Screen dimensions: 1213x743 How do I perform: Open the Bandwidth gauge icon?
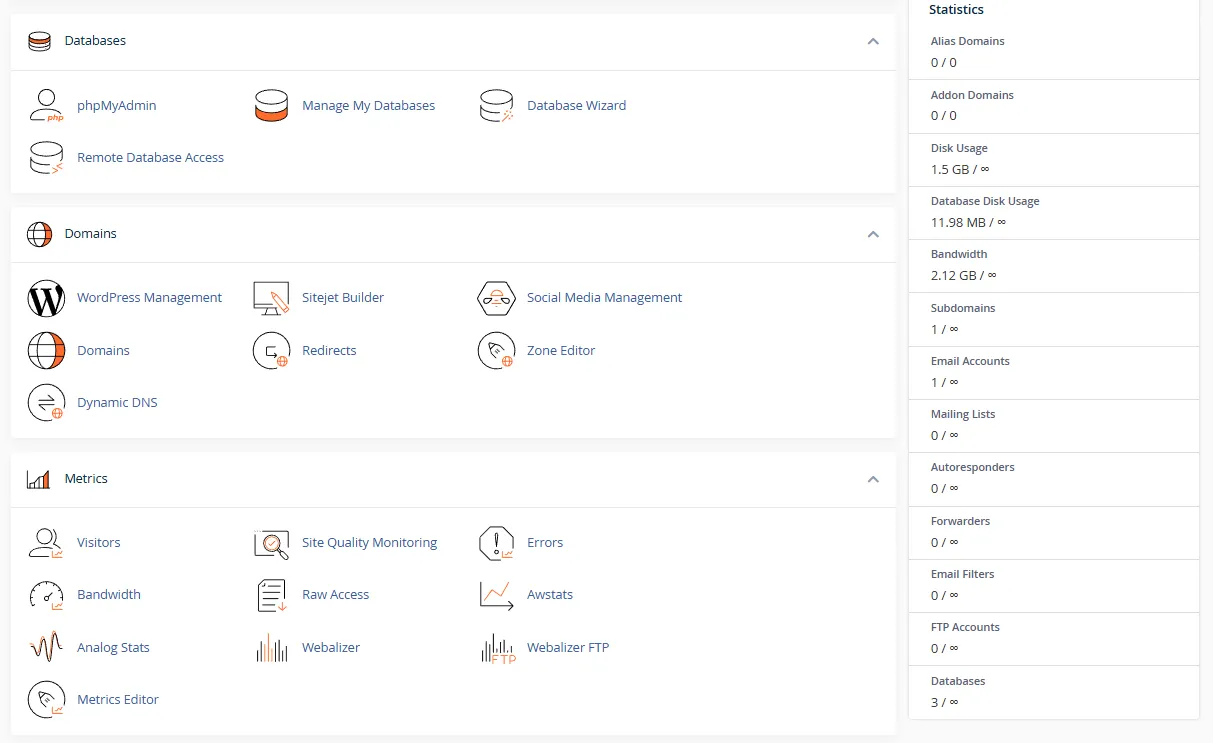(46, 595)
